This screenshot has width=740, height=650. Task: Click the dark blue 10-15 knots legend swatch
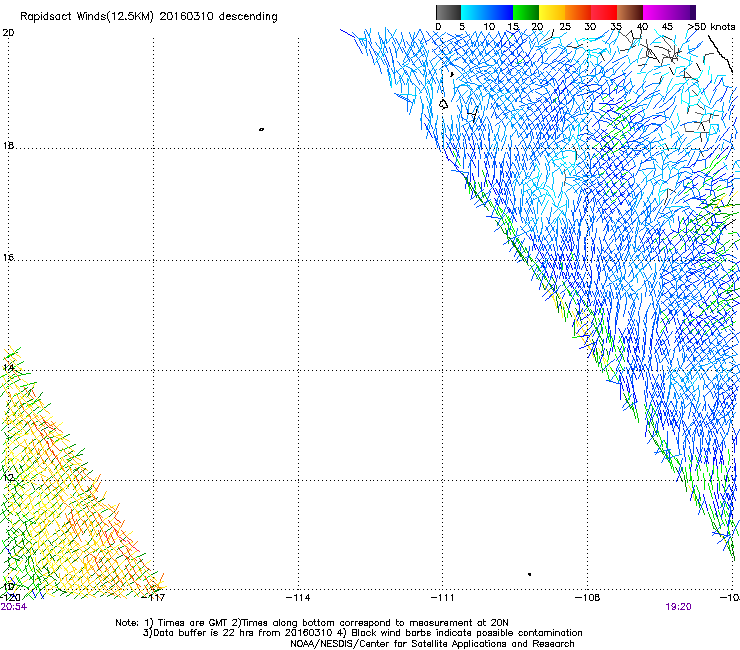pyautogui.click(x=500, y=12)
